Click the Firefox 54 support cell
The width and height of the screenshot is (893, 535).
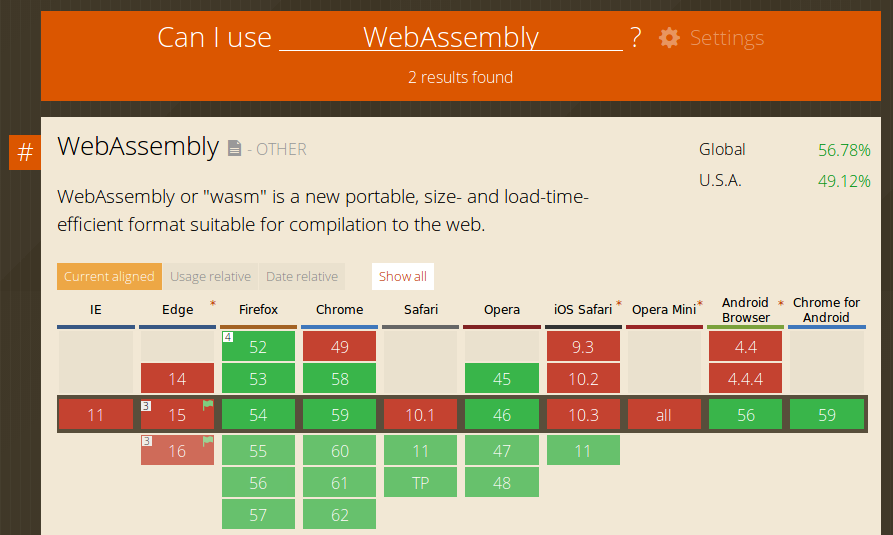(x=258, y=415)
